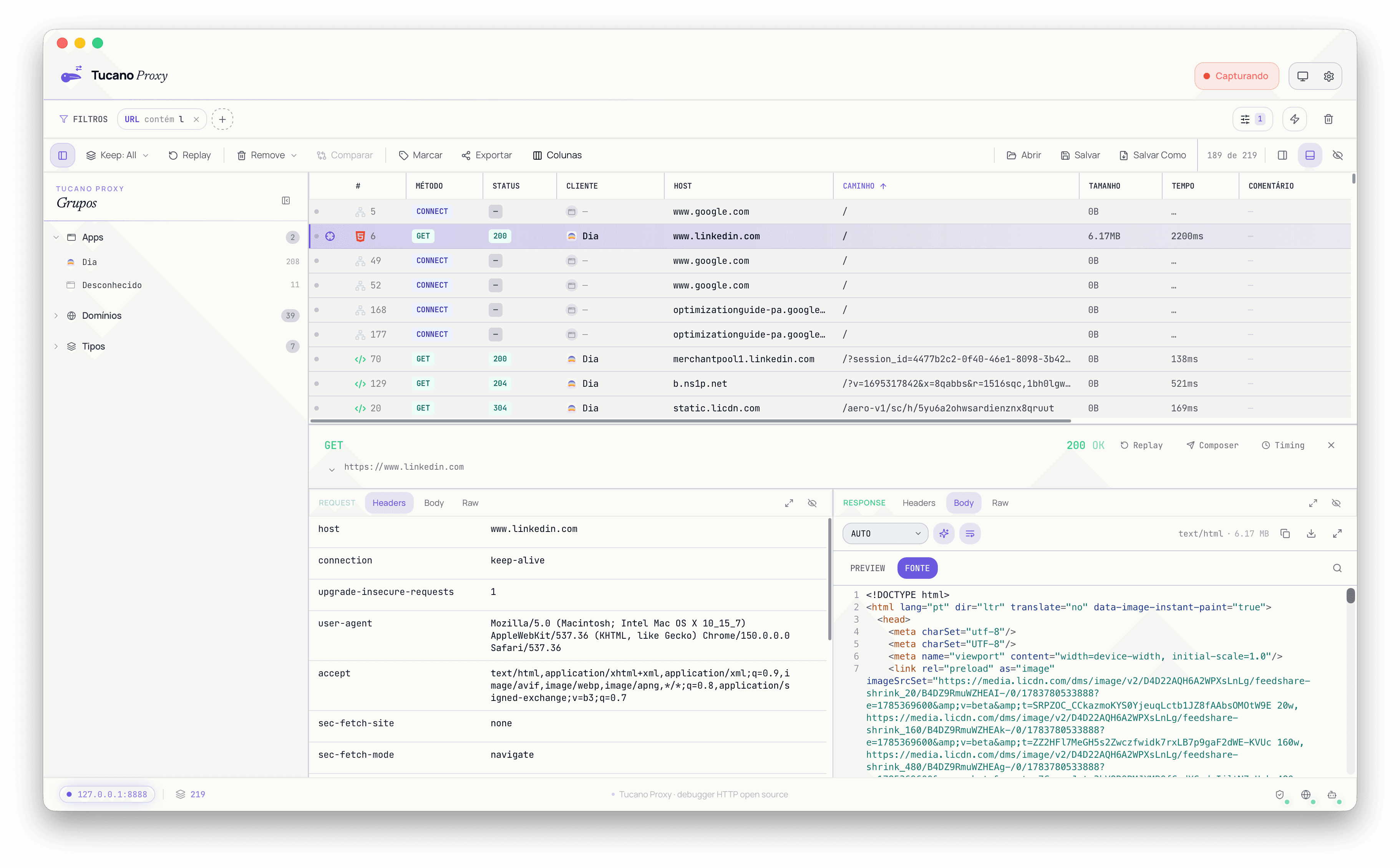Click the Marcar button
The width and height of the screenshot is (1400, 868).
click(420, 155)
